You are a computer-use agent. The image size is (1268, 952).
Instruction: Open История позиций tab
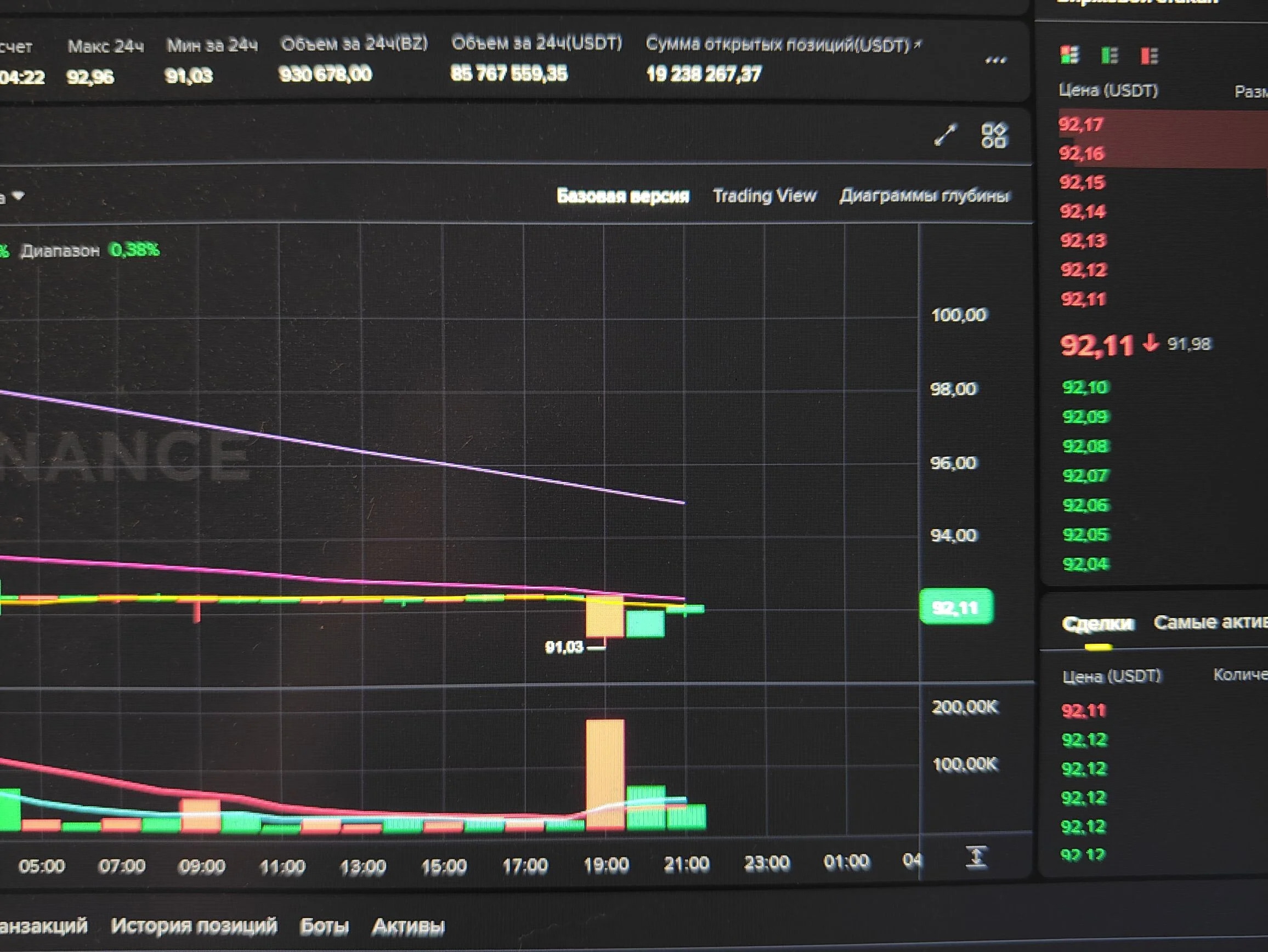click(x=194, y=926)
